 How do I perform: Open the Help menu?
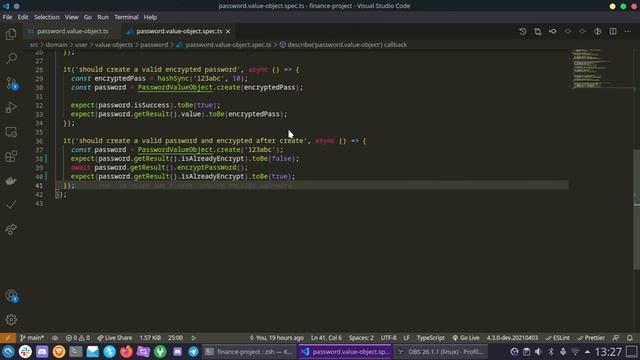pos(150,17)
